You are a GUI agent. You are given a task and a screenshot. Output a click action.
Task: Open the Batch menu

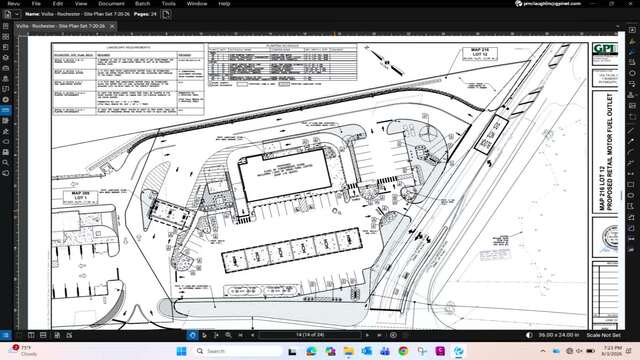[x=142, y=4]
